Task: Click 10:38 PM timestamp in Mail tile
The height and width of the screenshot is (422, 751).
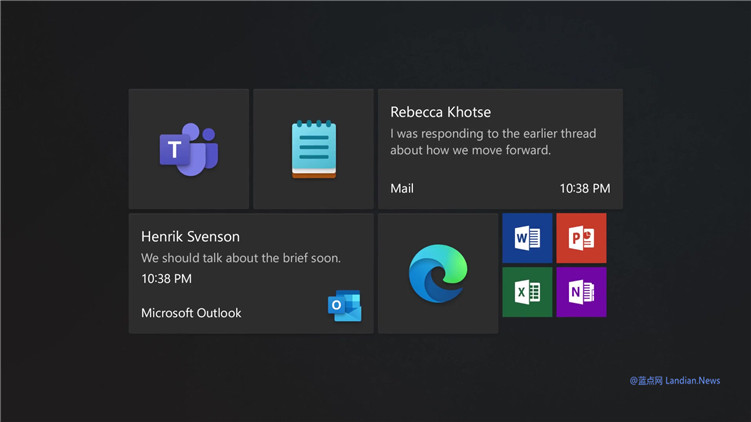Action: tap(585, 188)
